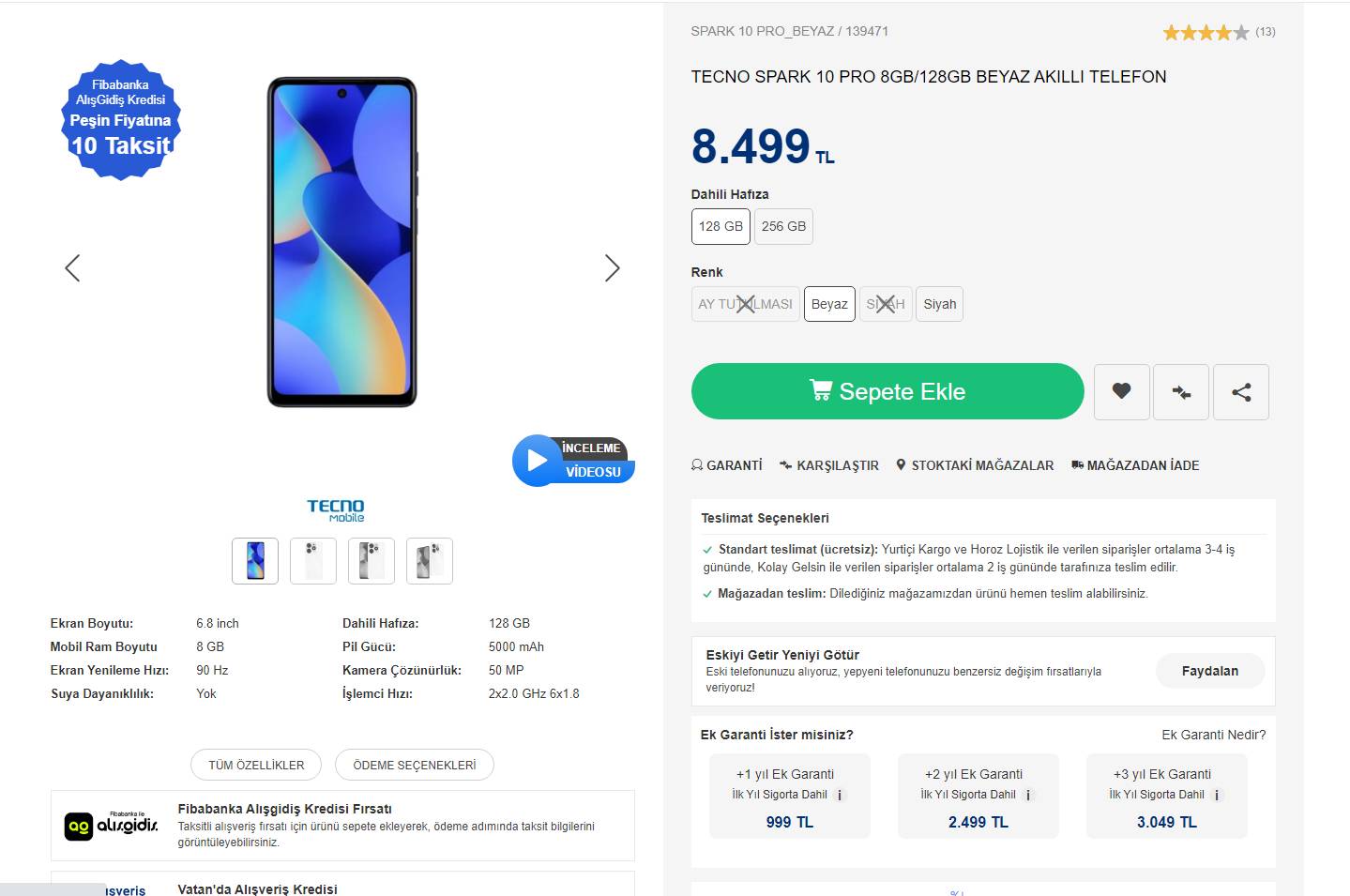Click info icon on +3 yıl Ek Garanti
This screenshot has width=1350, height=896.
pos(1217,795)
